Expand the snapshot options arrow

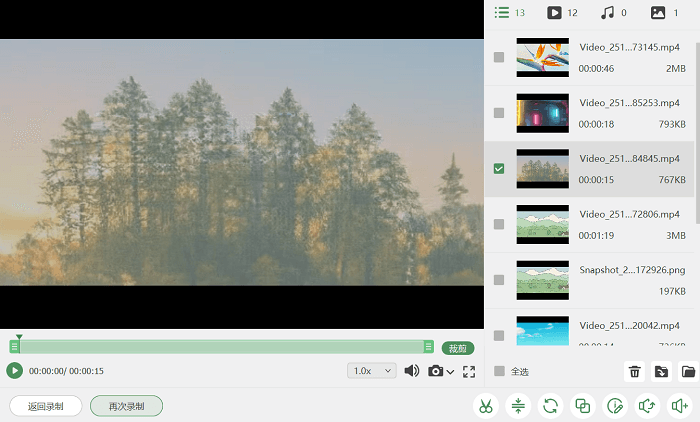click(450, 372)
